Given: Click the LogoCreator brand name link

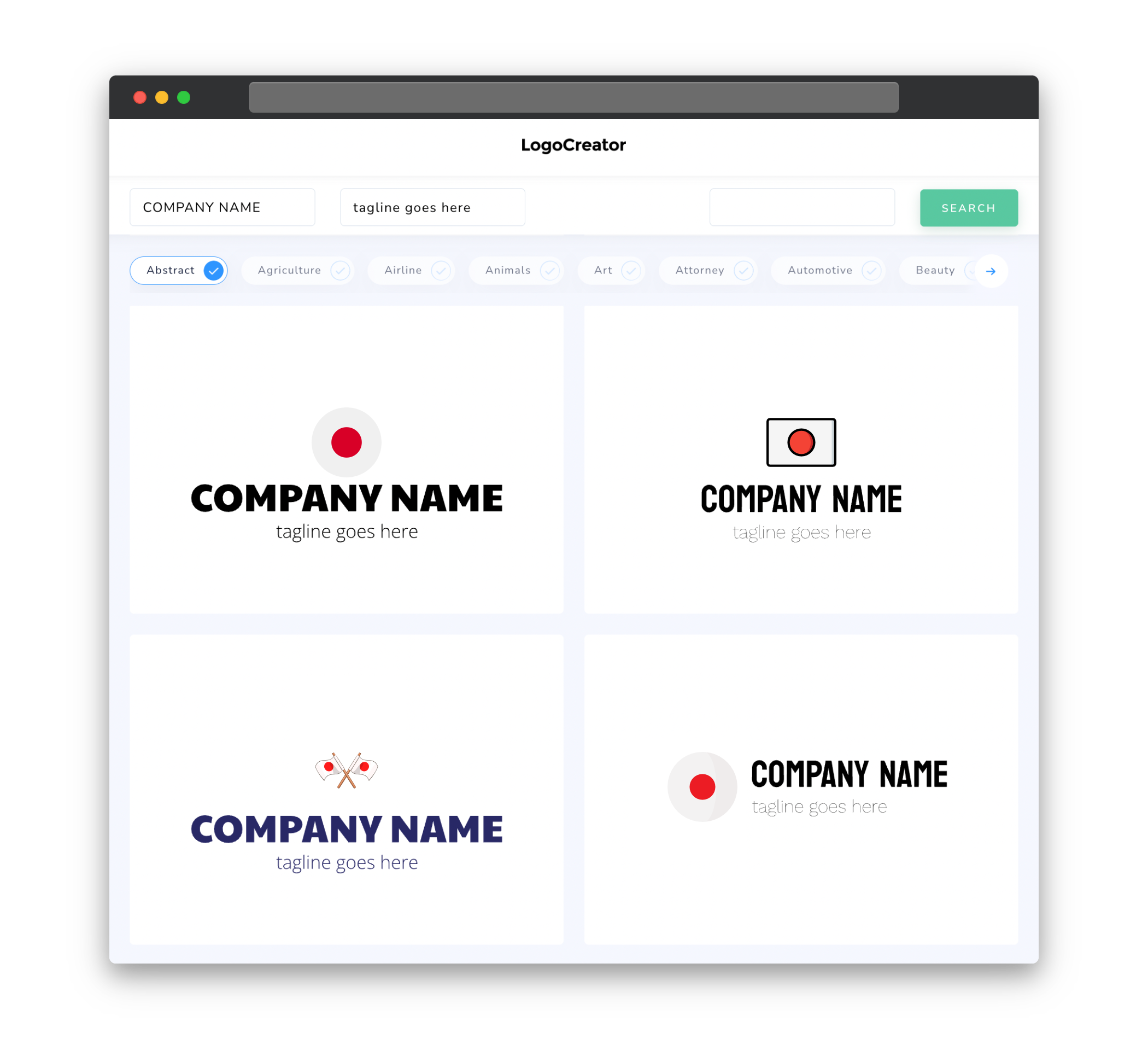Looking at the screenshot, I should pos(573,144).
